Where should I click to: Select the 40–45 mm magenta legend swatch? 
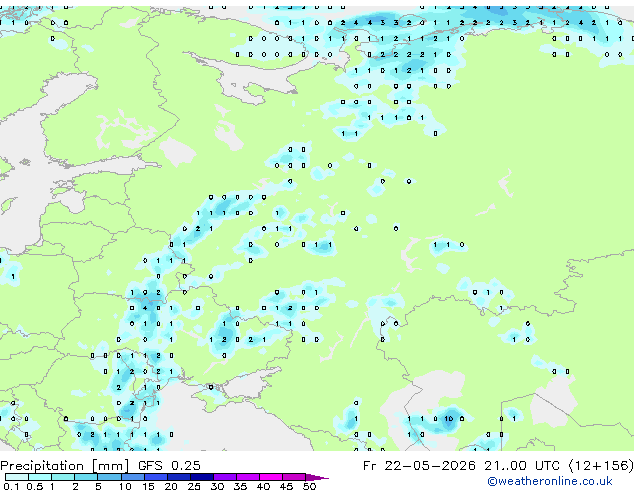[271, 477]
